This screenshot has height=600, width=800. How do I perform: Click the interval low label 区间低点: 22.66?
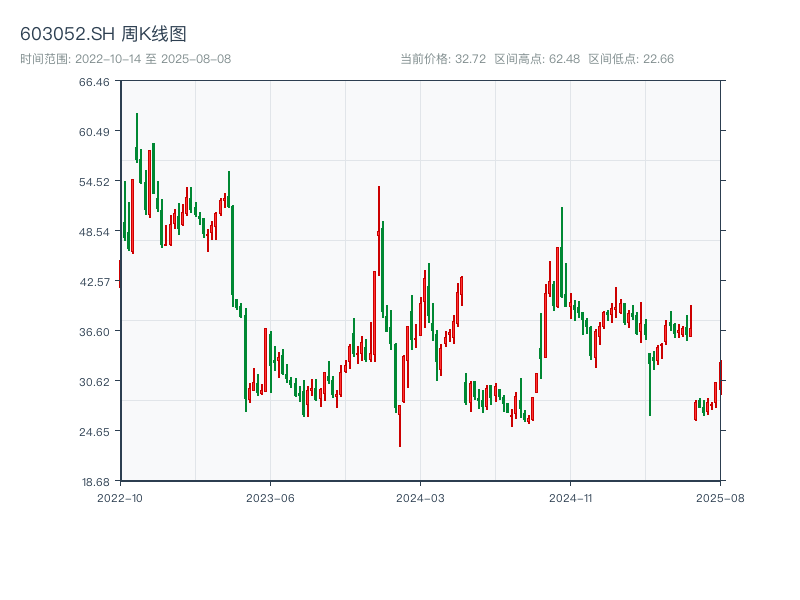631,59
